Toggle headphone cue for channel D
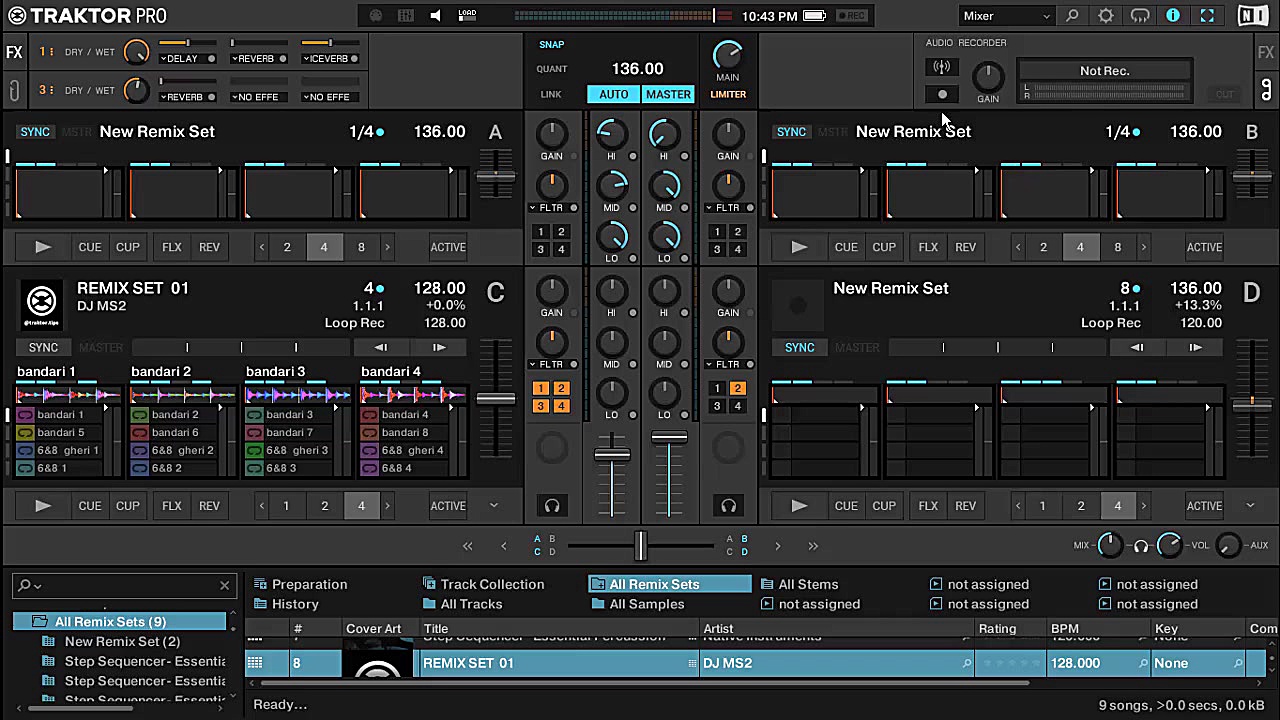Screen dimensions: 1280x720 click(728, 506)
